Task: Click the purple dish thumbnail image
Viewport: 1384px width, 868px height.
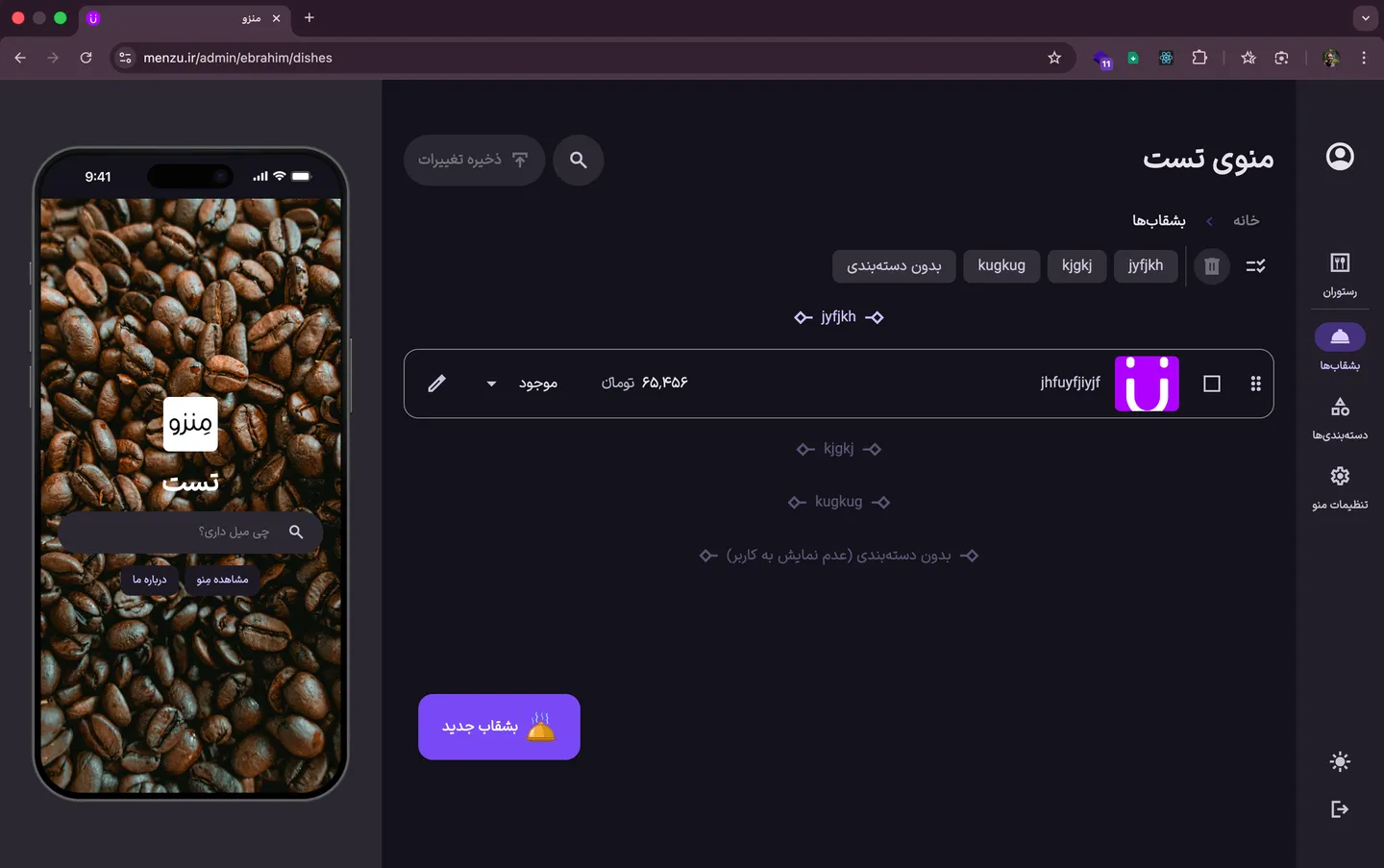Action: click(x=1147, y=384)
